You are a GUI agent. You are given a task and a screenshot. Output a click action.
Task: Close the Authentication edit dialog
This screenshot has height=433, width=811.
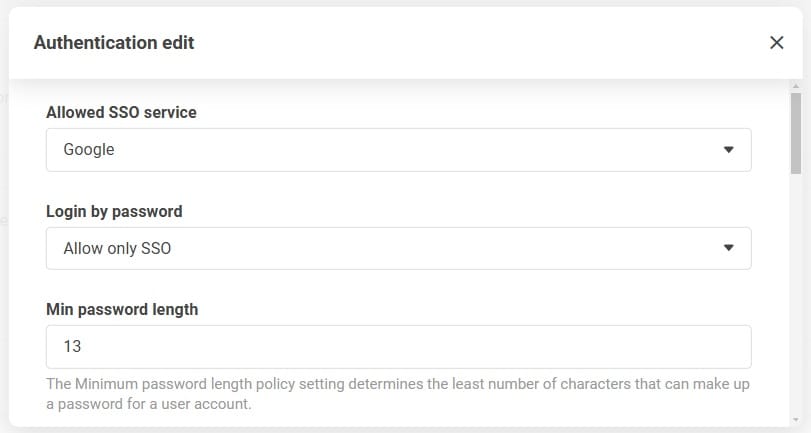point(776,42)
